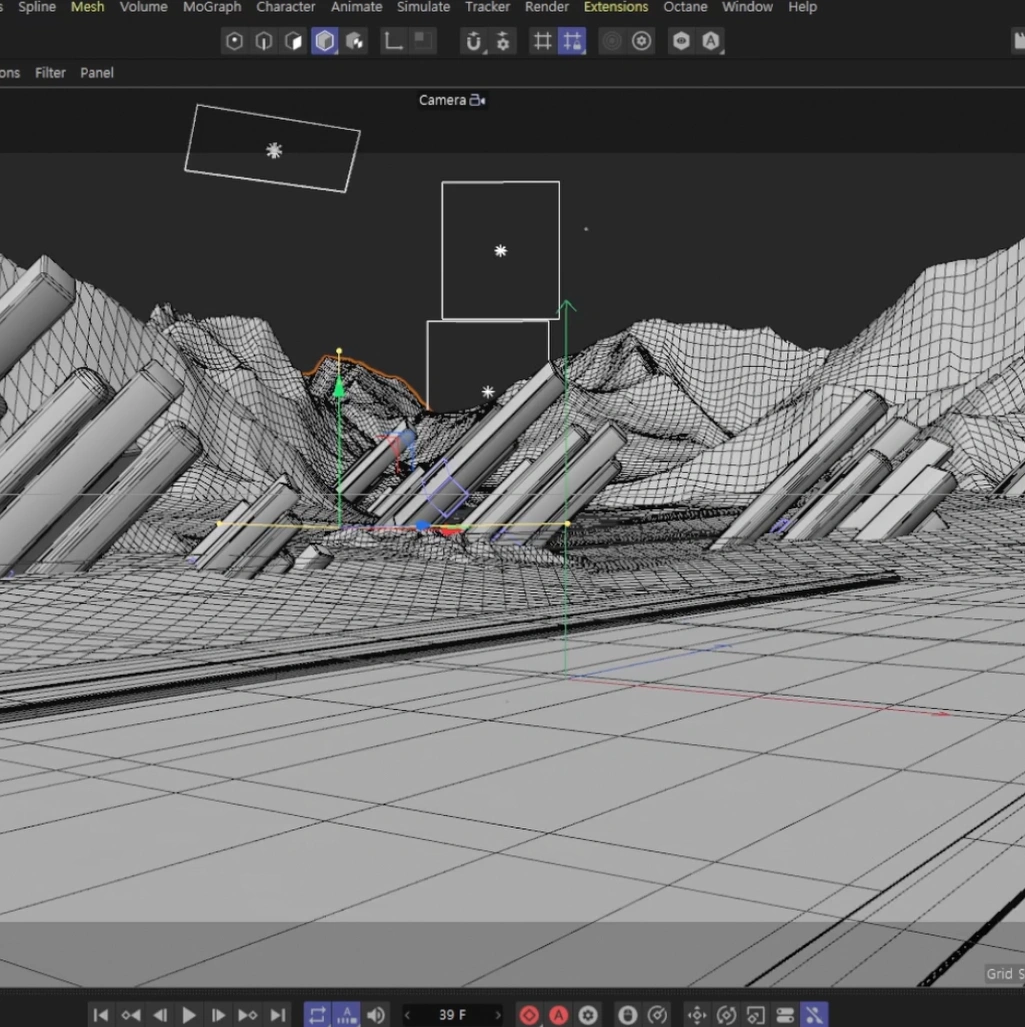The height and width of the screenshot is (1027, 1025).
Task: Activate Model mode cube icon
Action: pos(324,41)
